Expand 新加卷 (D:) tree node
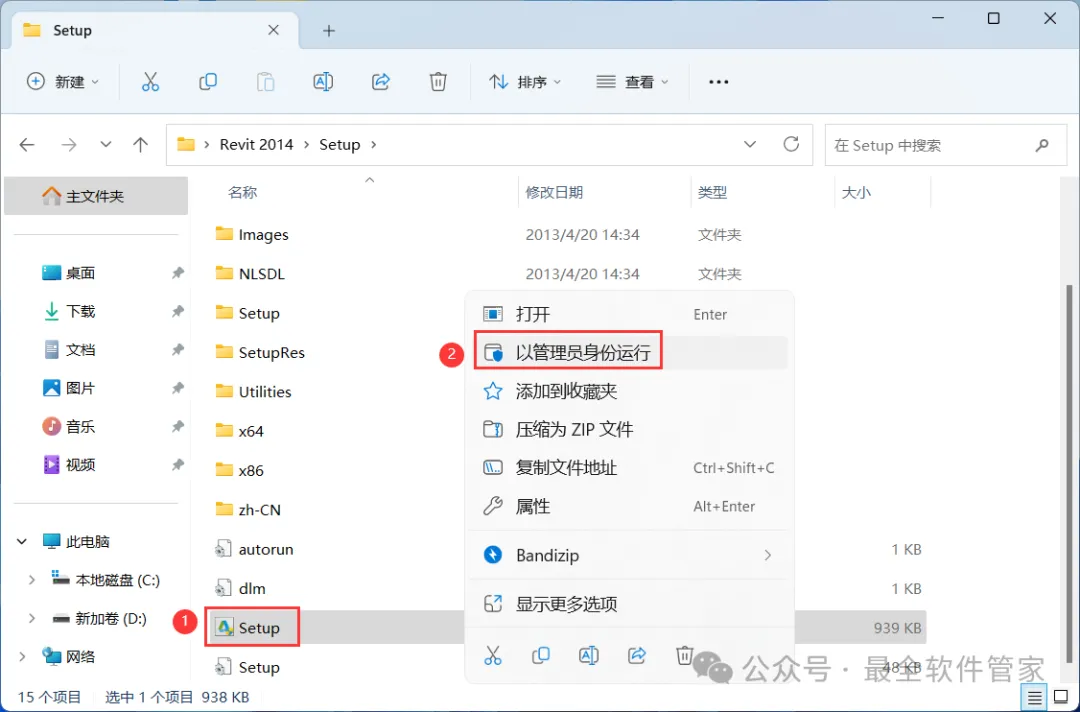Screen dimensions: 1080x712 click(x=31, y=619)
